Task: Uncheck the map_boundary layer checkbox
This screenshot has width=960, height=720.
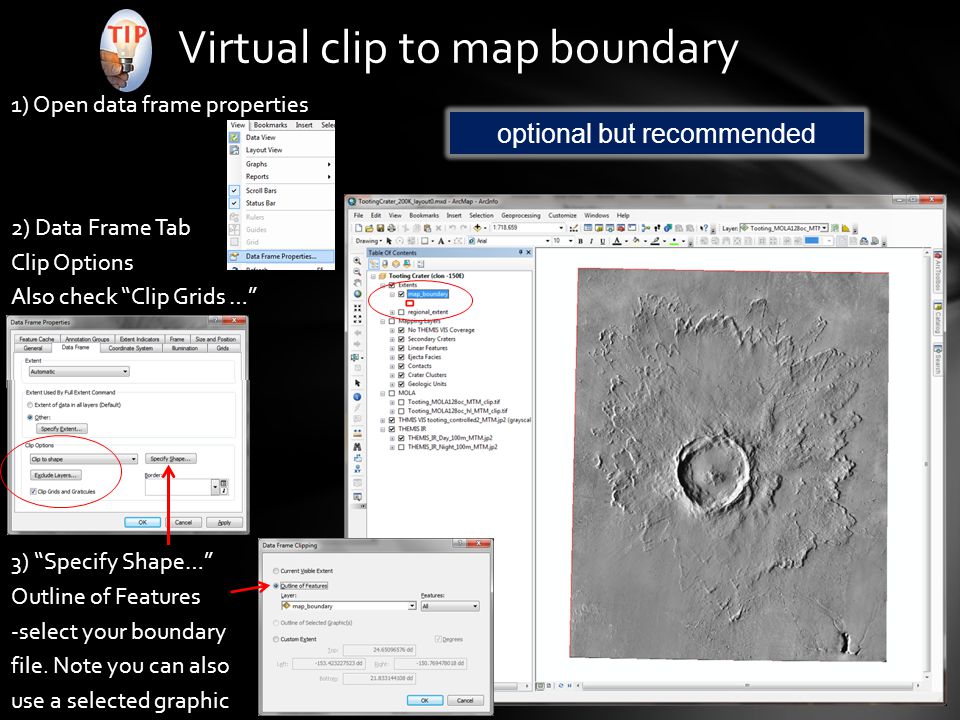Action: pos(401,294)
